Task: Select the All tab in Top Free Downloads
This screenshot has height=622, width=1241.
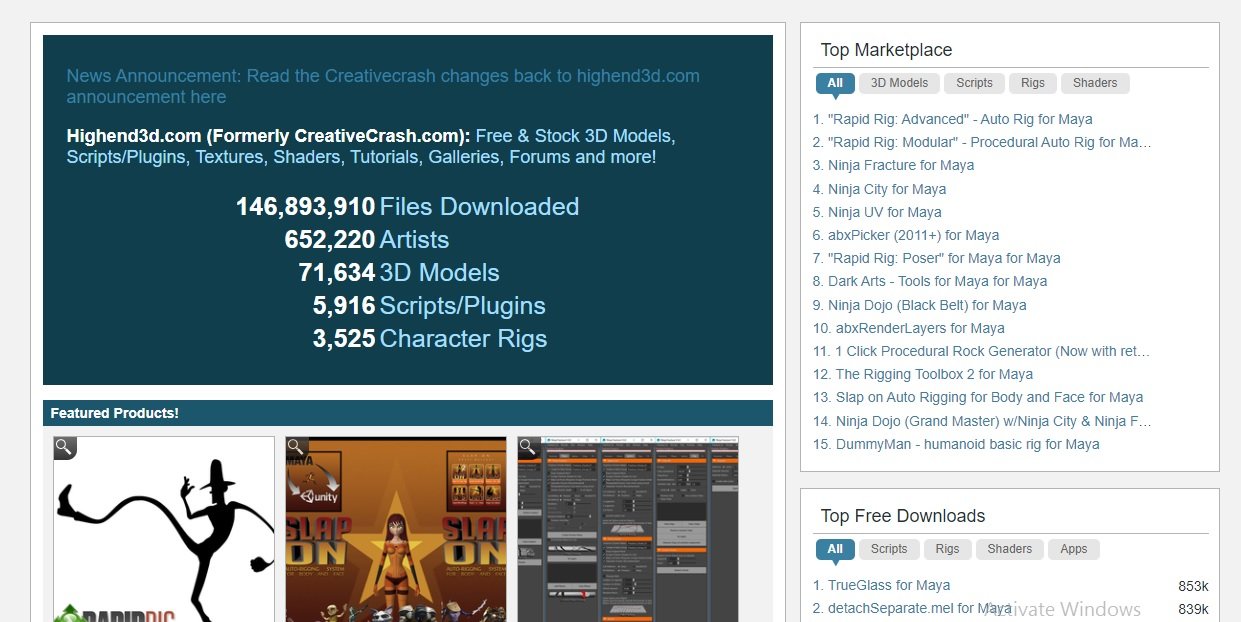Action: tap(835, 549)
